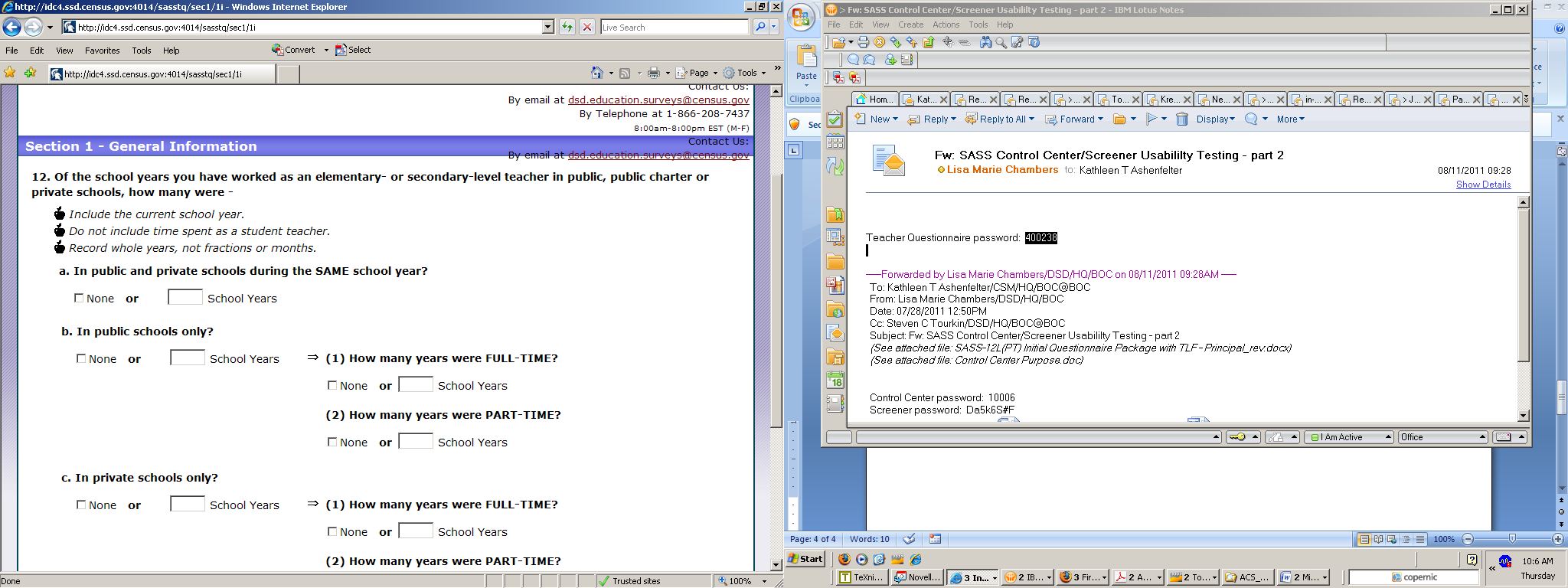
Task: Check None for 12c full-time years
Action: tap(332, 531)
